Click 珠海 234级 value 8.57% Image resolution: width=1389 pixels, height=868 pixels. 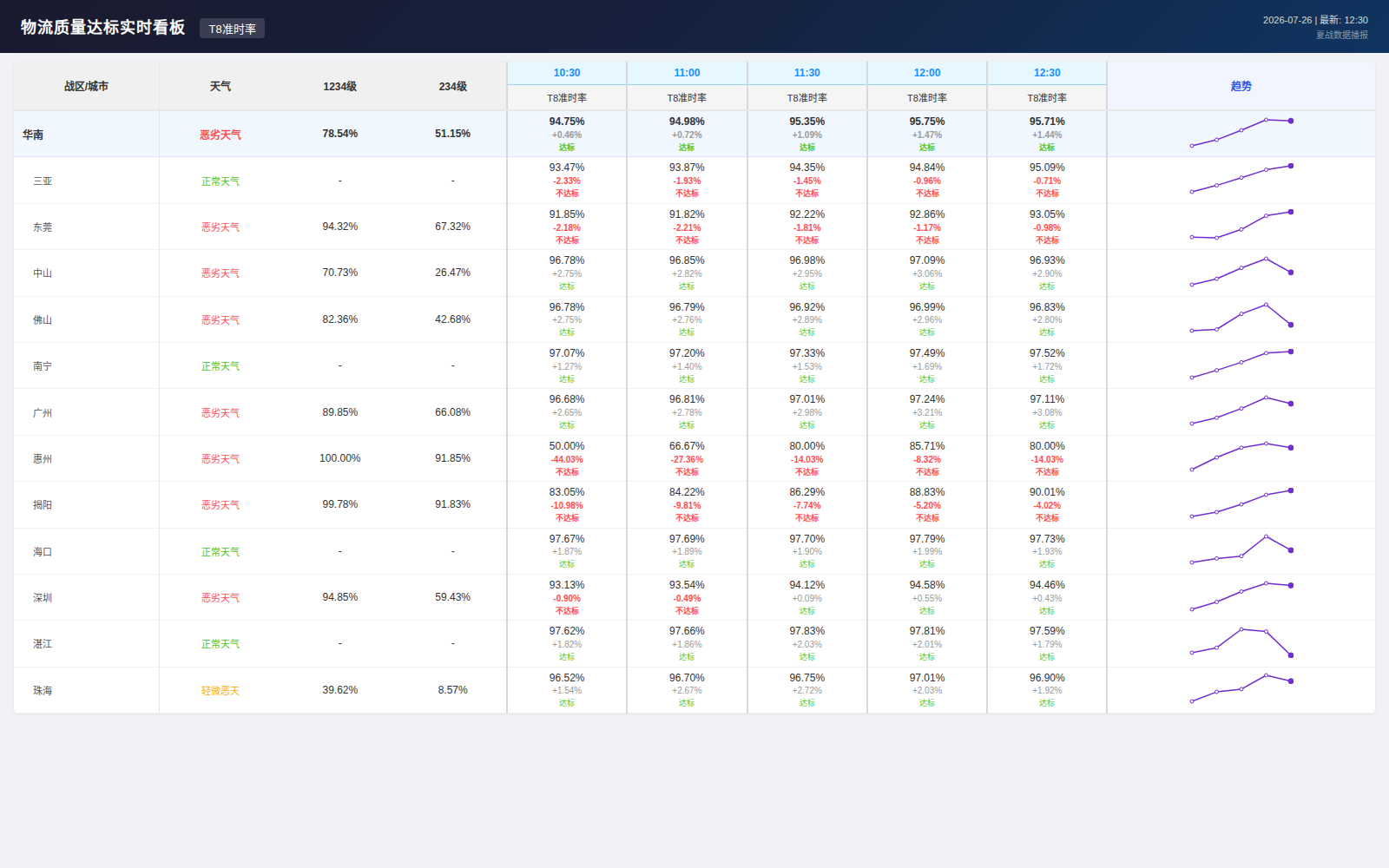452,690
